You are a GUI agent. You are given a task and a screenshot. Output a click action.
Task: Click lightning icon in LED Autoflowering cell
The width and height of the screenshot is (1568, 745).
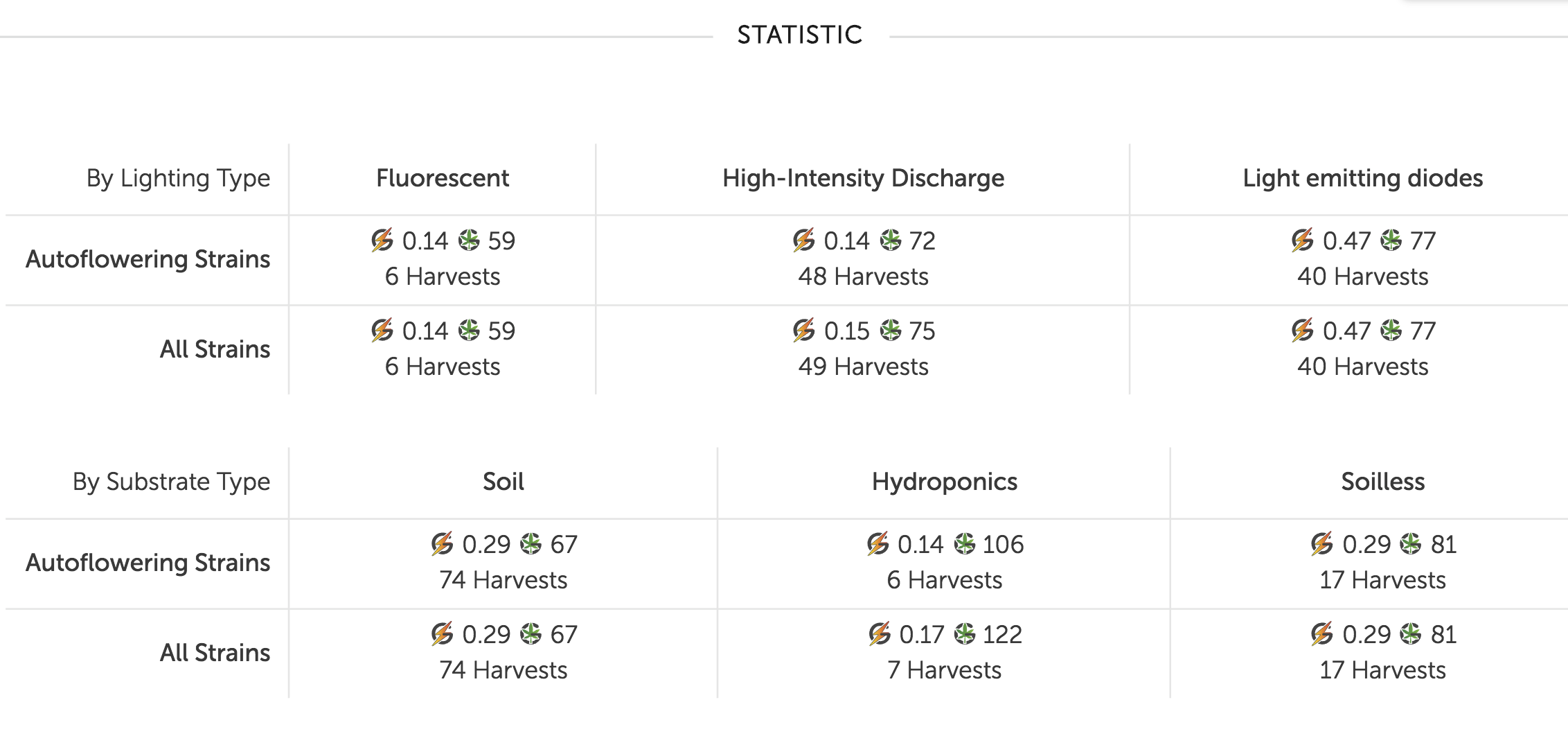[1302, 240]
